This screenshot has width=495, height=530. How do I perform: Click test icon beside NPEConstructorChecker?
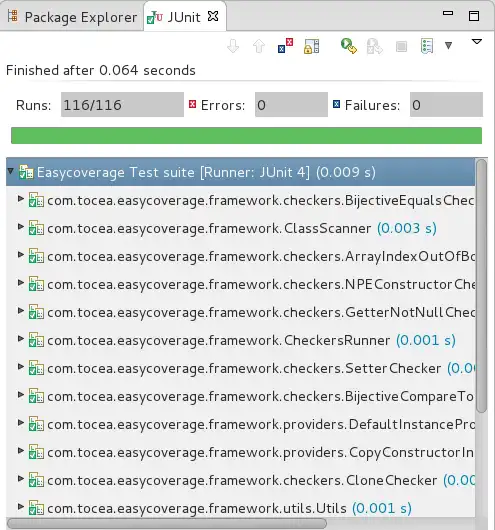36,284
